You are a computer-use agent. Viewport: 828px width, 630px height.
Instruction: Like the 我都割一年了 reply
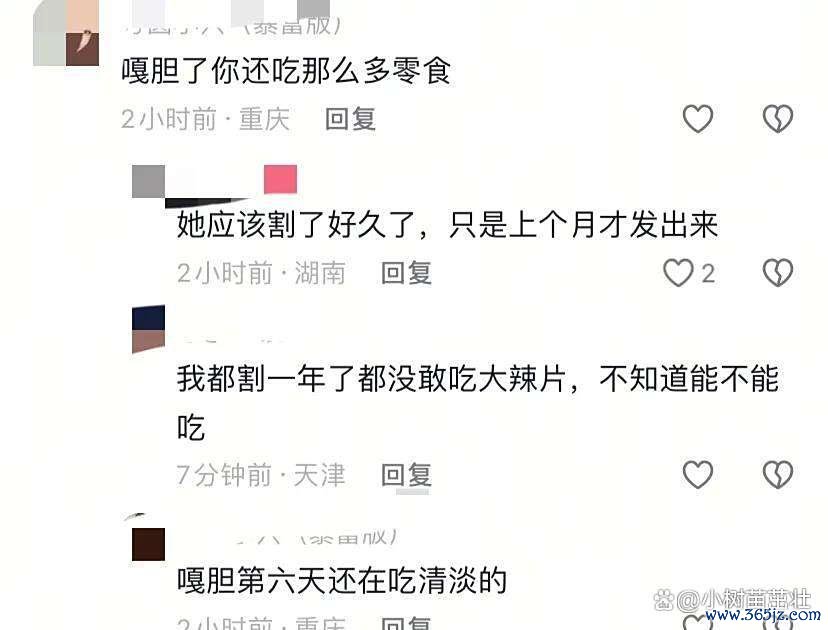pos(698,474)
